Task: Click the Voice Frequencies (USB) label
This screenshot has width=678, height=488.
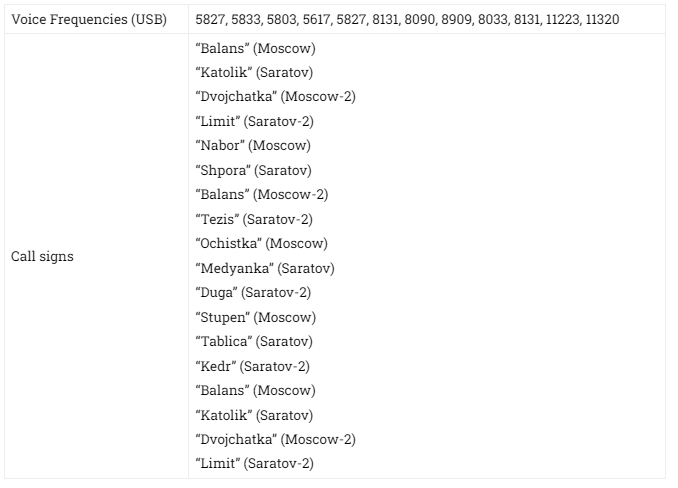Action: click(x=89, y=19)
